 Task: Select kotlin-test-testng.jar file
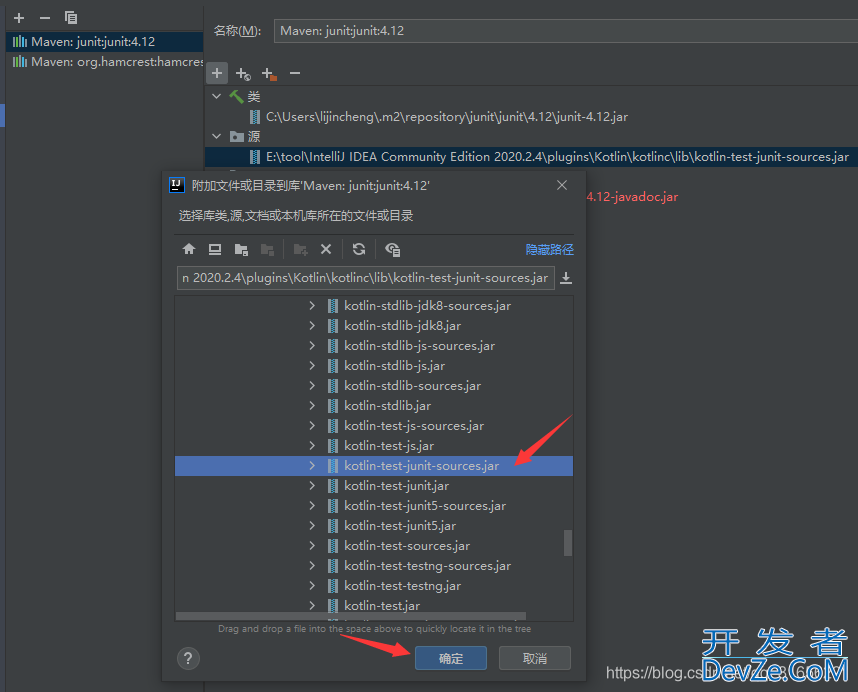[x=402, y=586]
